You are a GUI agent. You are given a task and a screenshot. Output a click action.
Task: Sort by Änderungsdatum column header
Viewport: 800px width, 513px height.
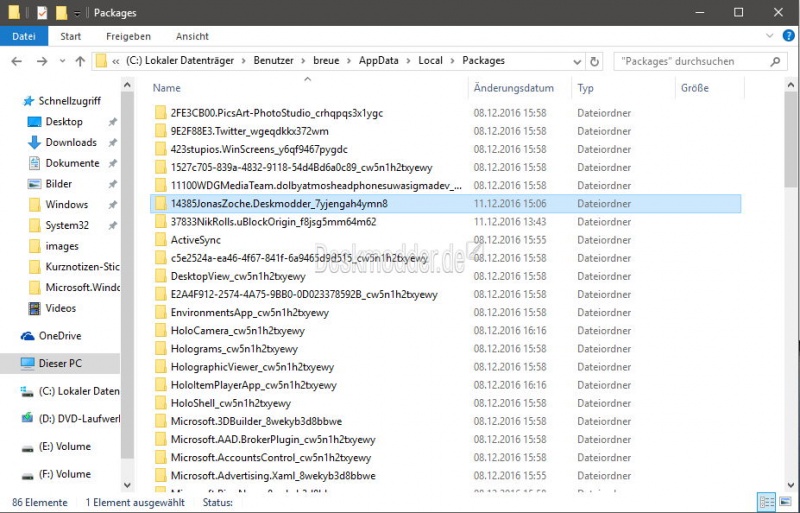coord(514,88)
